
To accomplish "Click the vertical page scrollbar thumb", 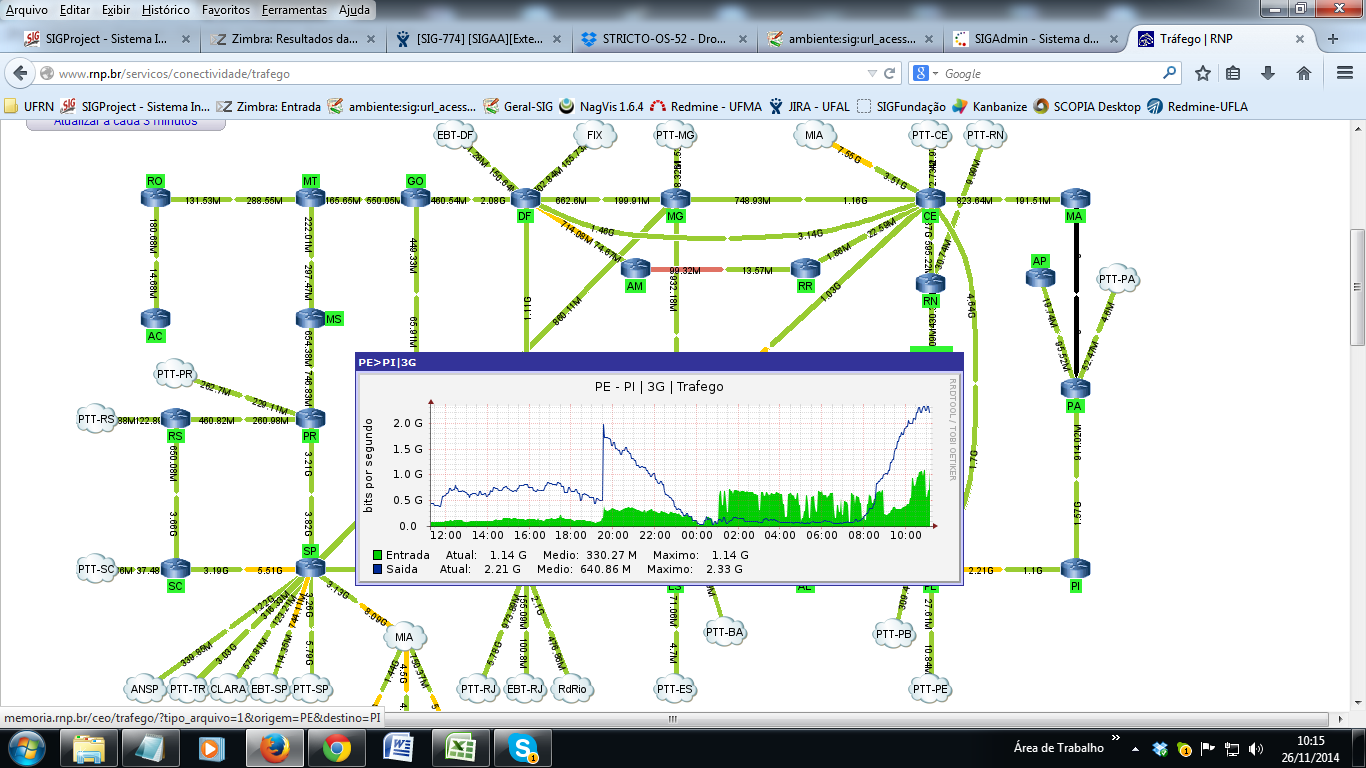I will pos(1357,287).
